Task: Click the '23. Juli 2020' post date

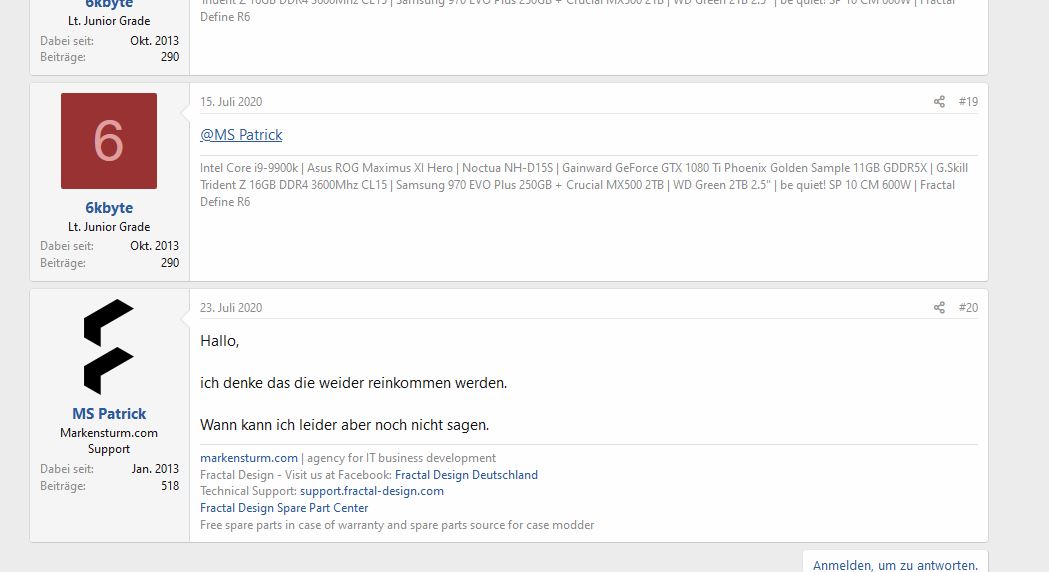Action: (231, 308)
